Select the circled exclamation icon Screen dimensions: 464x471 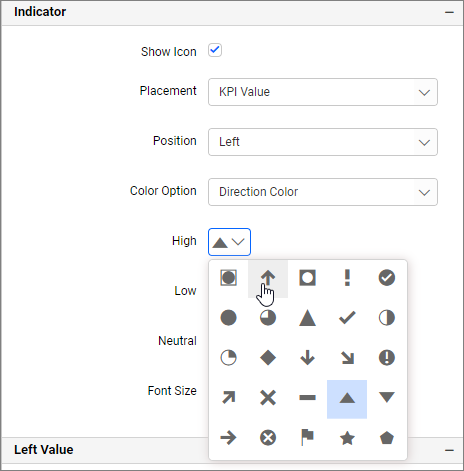[387, 358]
